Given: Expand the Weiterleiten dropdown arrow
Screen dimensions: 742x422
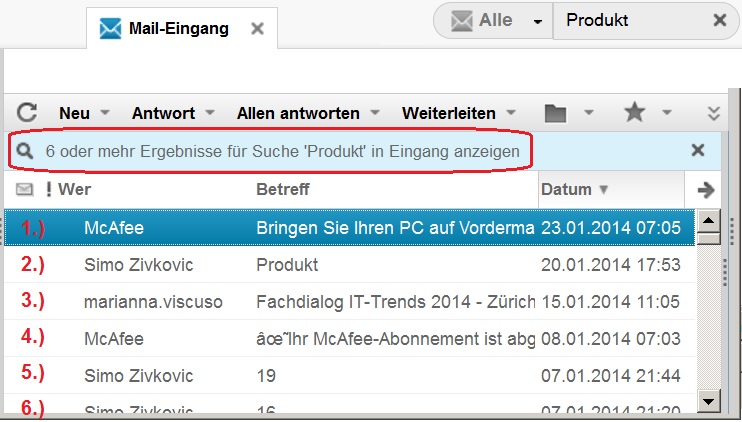Looking at the screenshot, I should click(510, 113).
